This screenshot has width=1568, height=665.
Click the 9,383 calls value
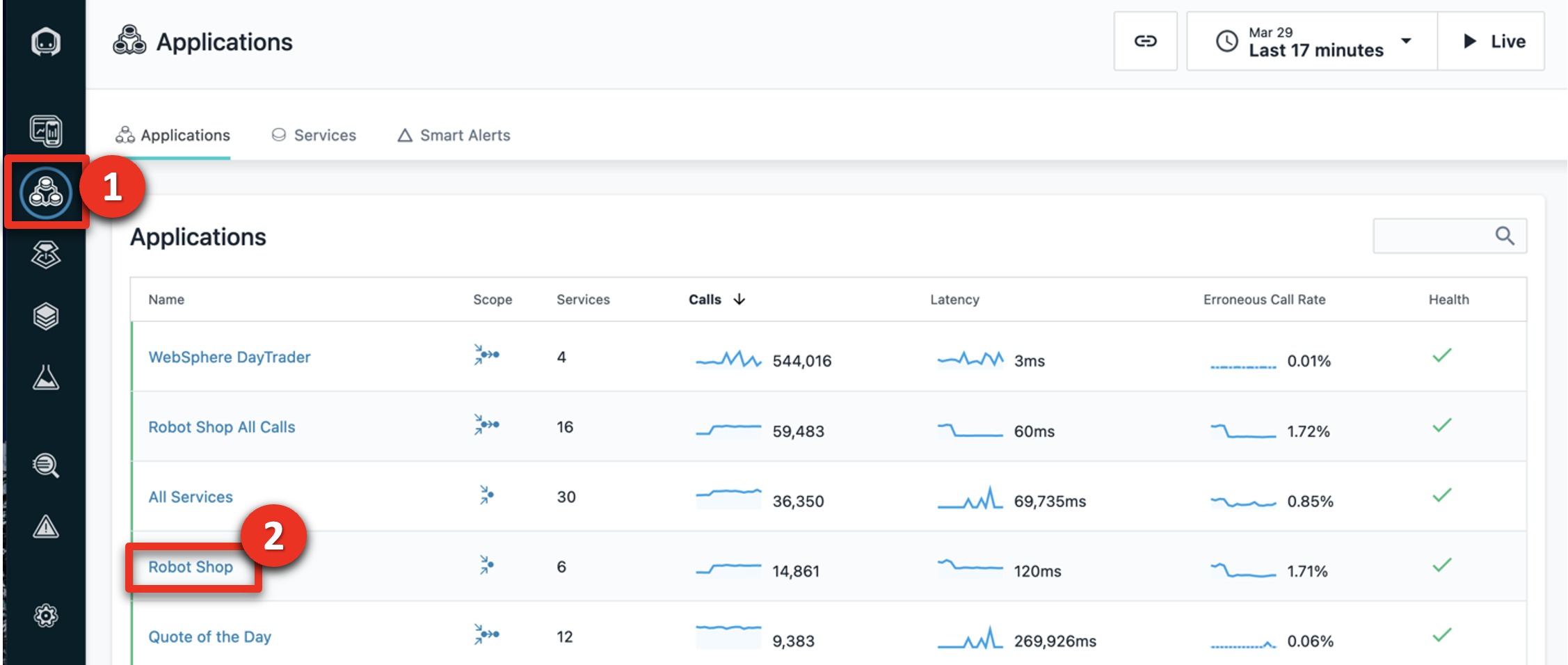pos(793,641)
